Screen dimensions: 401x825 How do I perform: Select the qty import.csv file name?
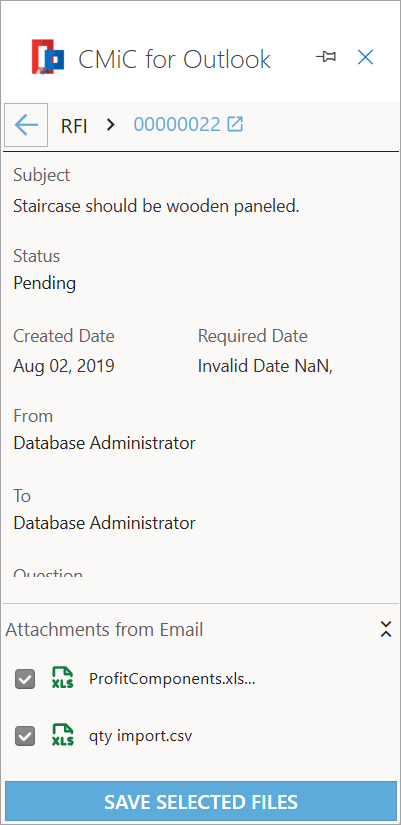(x=141, y=736)
